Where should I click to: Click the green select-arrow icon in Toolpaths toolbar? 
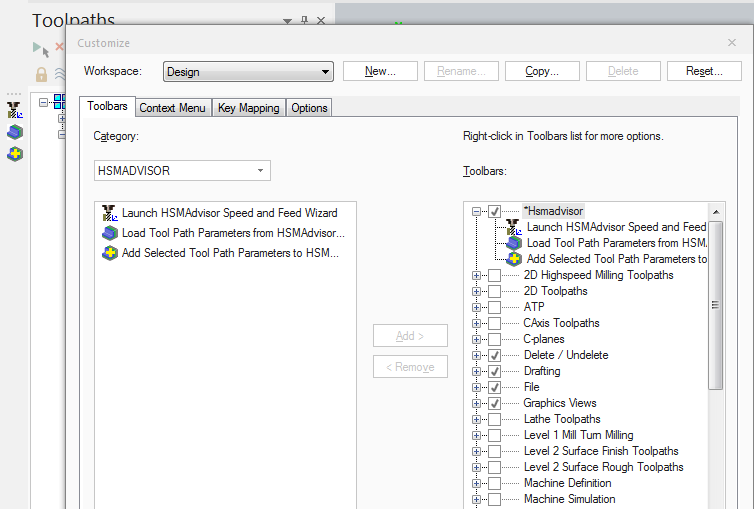(40, 49)
